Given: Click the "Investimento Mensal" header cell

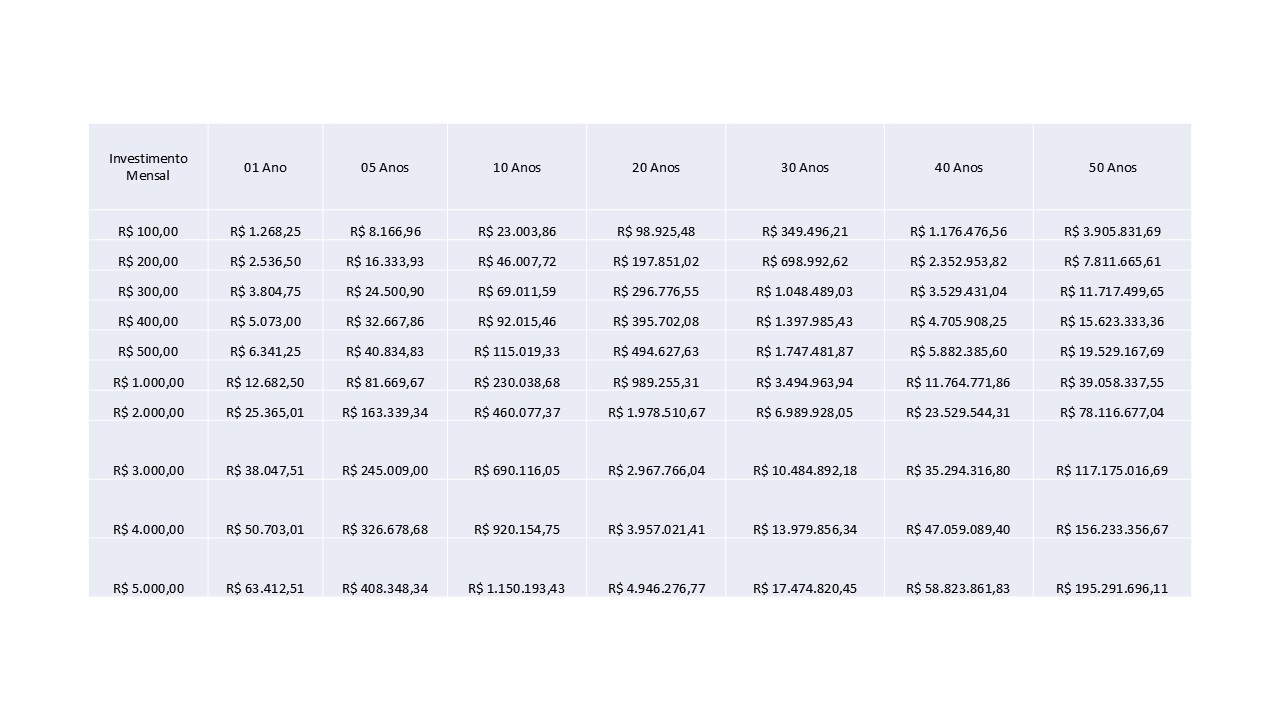Looking at the screenshot, I should pos(148,167).
